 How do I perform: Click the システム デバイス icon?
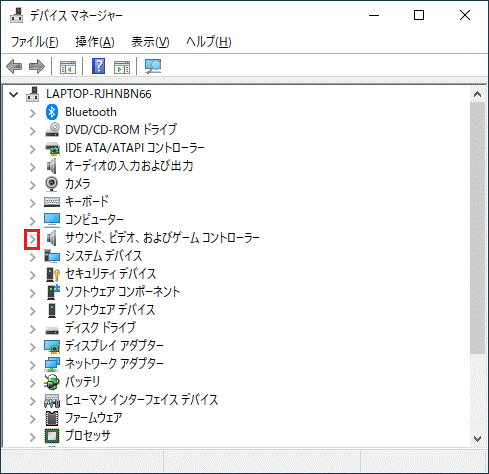coord(52,256)
